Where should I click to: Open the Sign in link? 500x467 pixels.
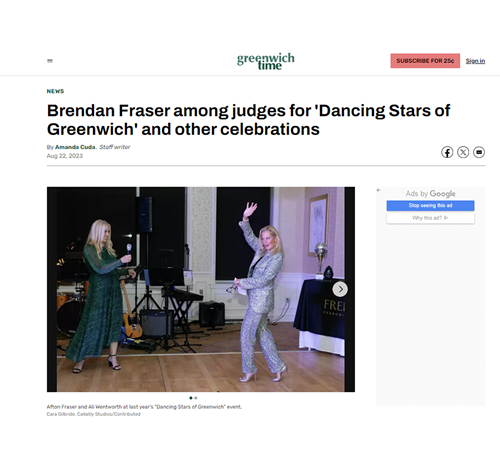(x=475, y=61)
